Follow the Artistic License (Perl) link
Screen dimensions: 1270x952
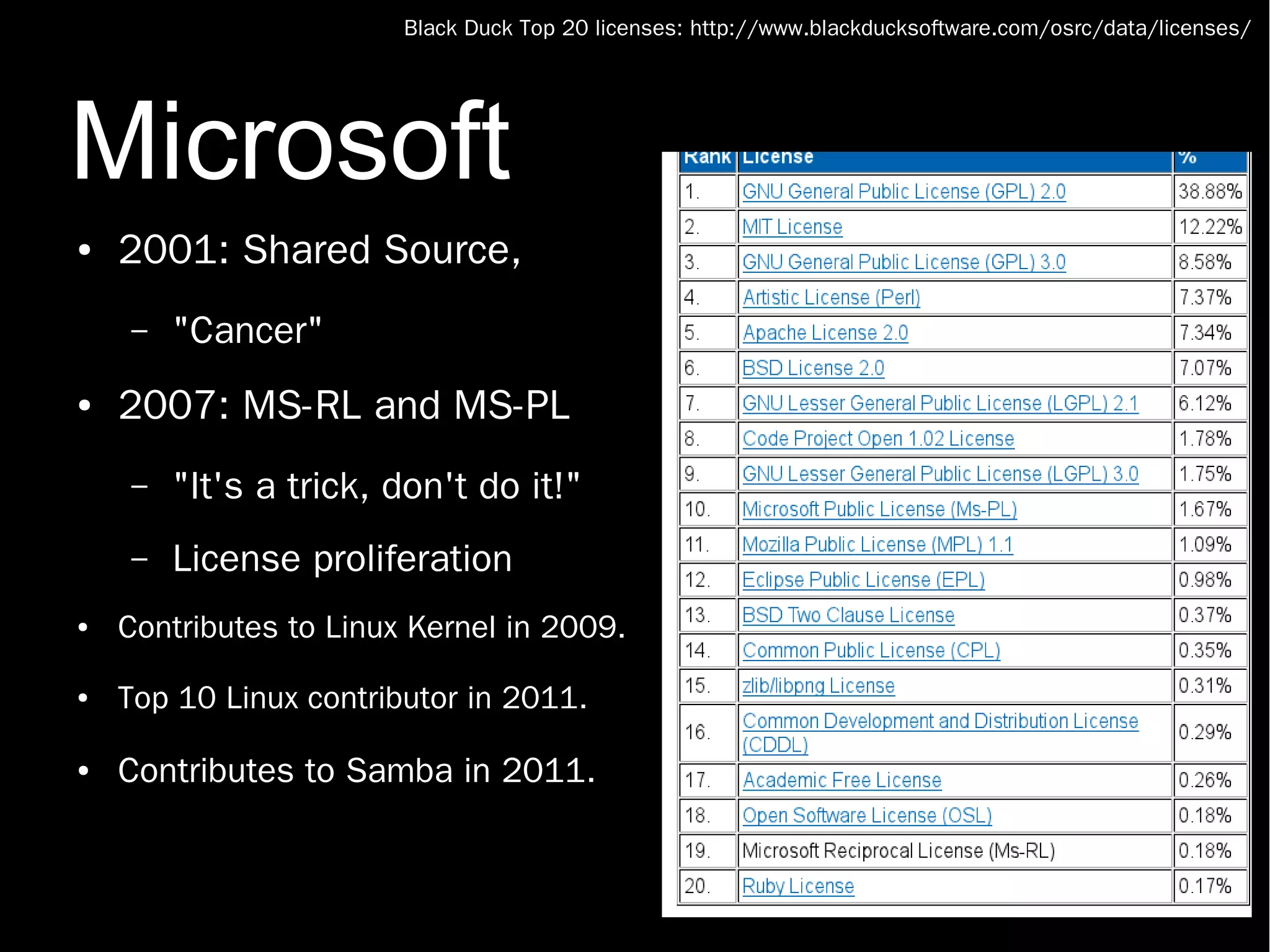click(x=831, y=298)
